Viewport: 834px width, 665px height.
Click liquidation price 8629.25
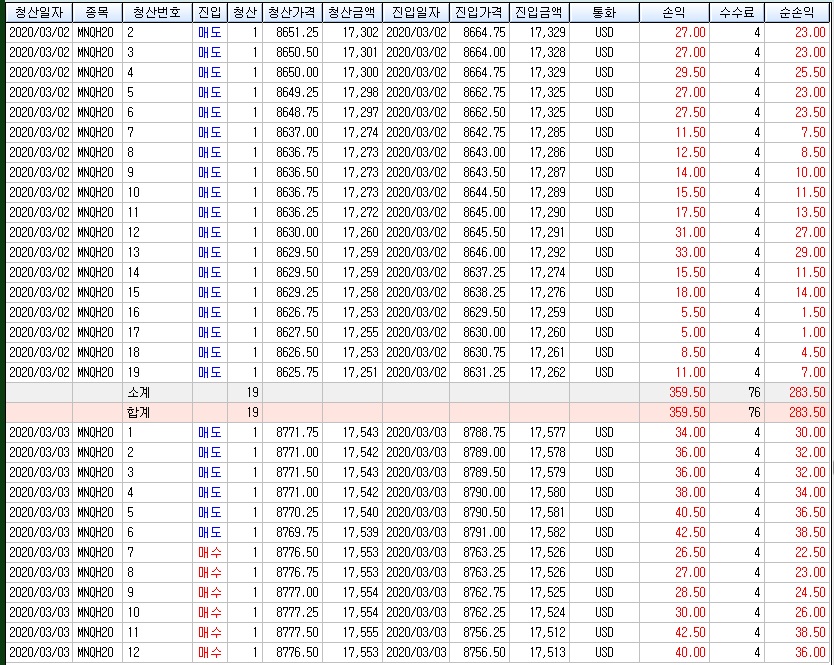pyautogui.click(x=297, y=292)
